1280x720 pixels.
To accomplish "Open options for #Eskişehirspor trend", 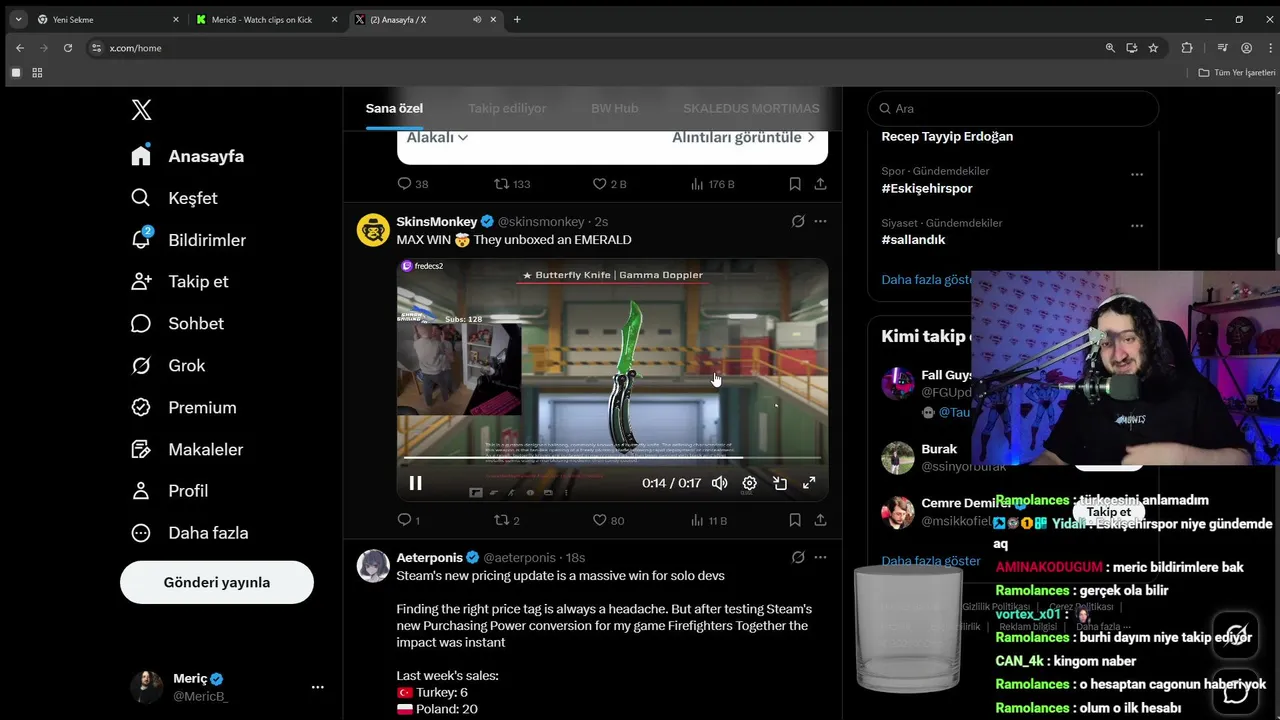I will (1136, 174).
